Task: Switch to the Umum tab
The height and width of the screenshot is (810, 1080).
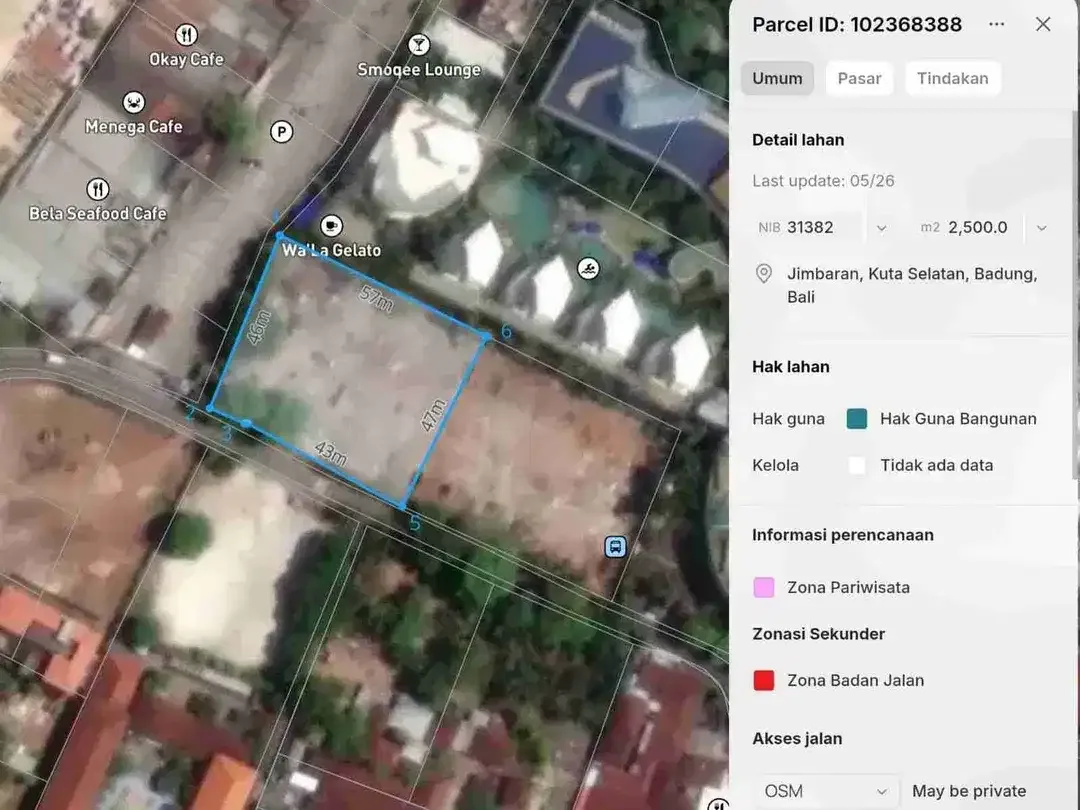Action: [x=777, y=78]
